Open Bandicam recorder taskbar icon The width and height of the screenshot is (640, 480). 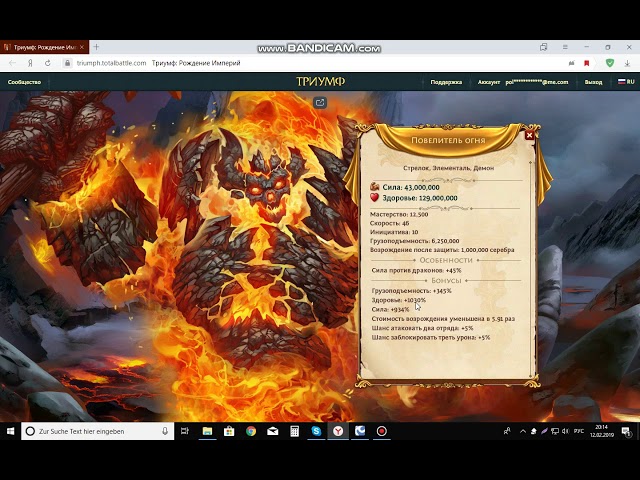coord(382,431)
